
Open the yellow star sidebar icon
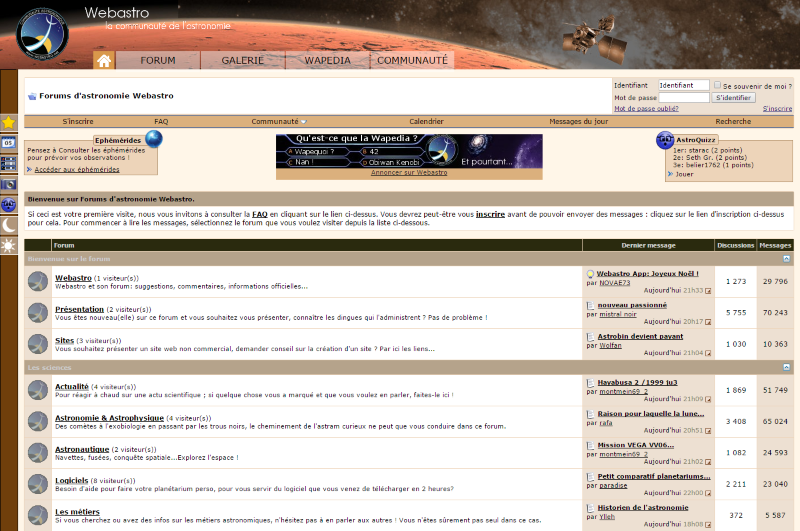[9, 122]
